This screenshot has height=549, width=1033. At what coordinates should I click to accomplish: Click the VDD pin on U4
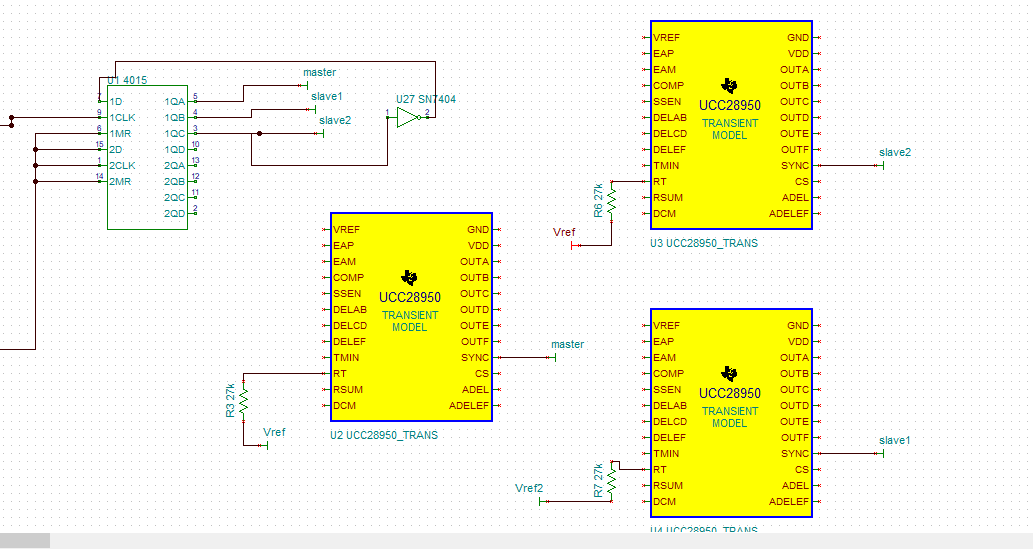[798, 341]
